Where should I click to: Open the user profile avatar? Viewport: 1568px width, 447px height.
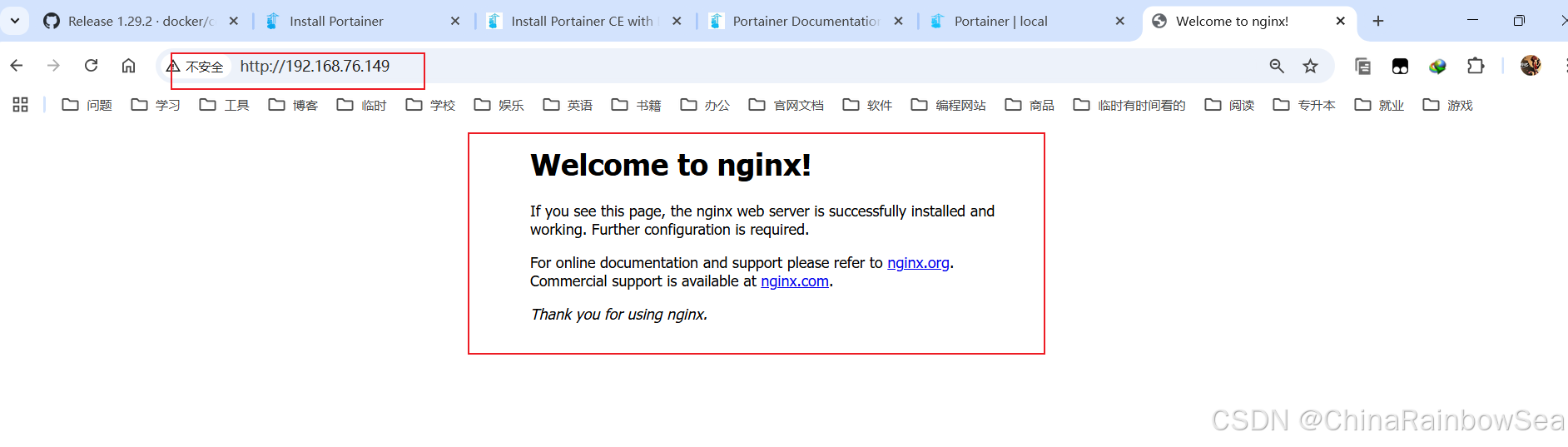pyautogui.click(x=1531, y=66)
